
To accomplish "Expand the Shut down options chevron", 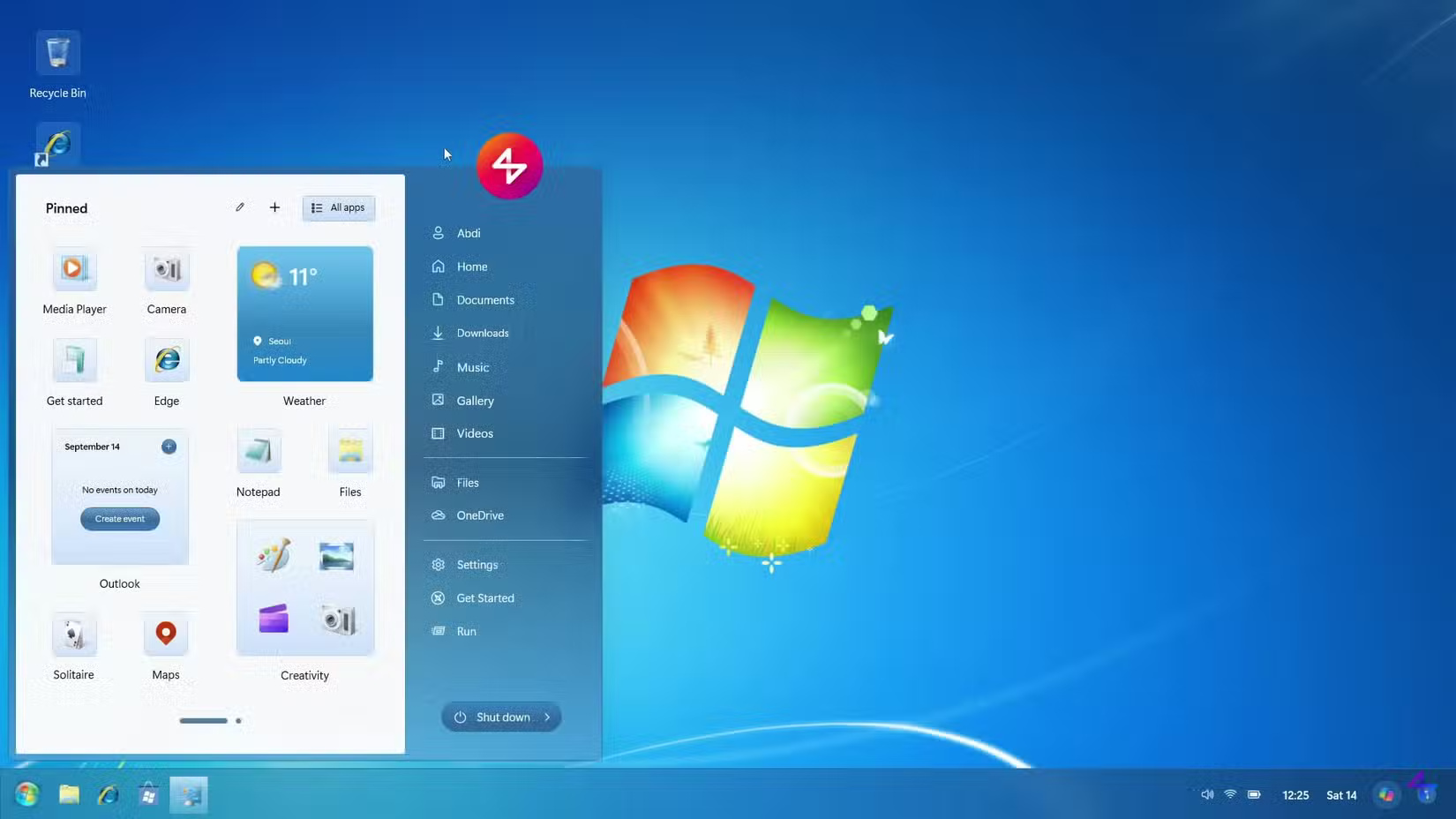I will 548,717.
